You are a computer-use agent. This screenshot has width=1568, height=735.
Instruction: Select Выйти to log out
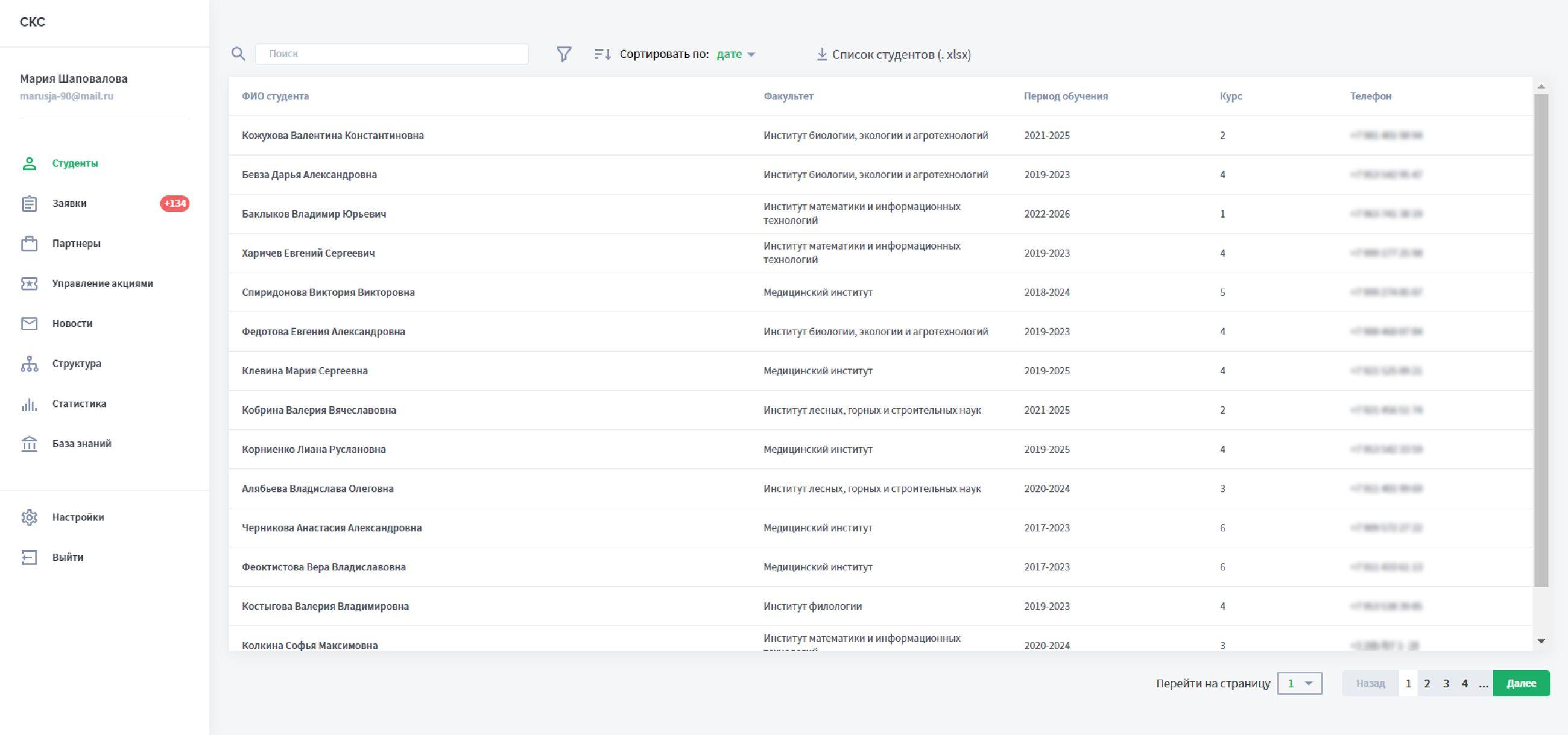pos(68,557)
